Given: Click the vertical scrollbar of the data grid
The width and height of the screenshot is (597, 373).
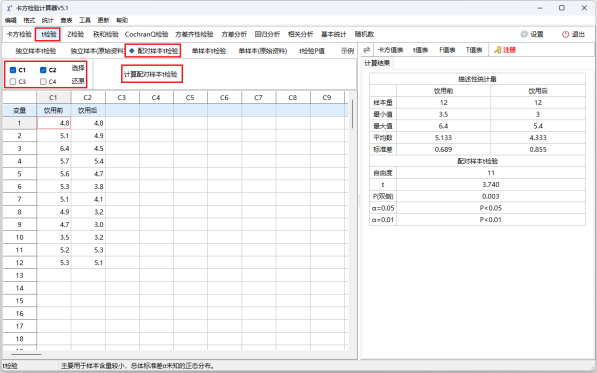Looking at the screenshot, I should tap(353, 114).
